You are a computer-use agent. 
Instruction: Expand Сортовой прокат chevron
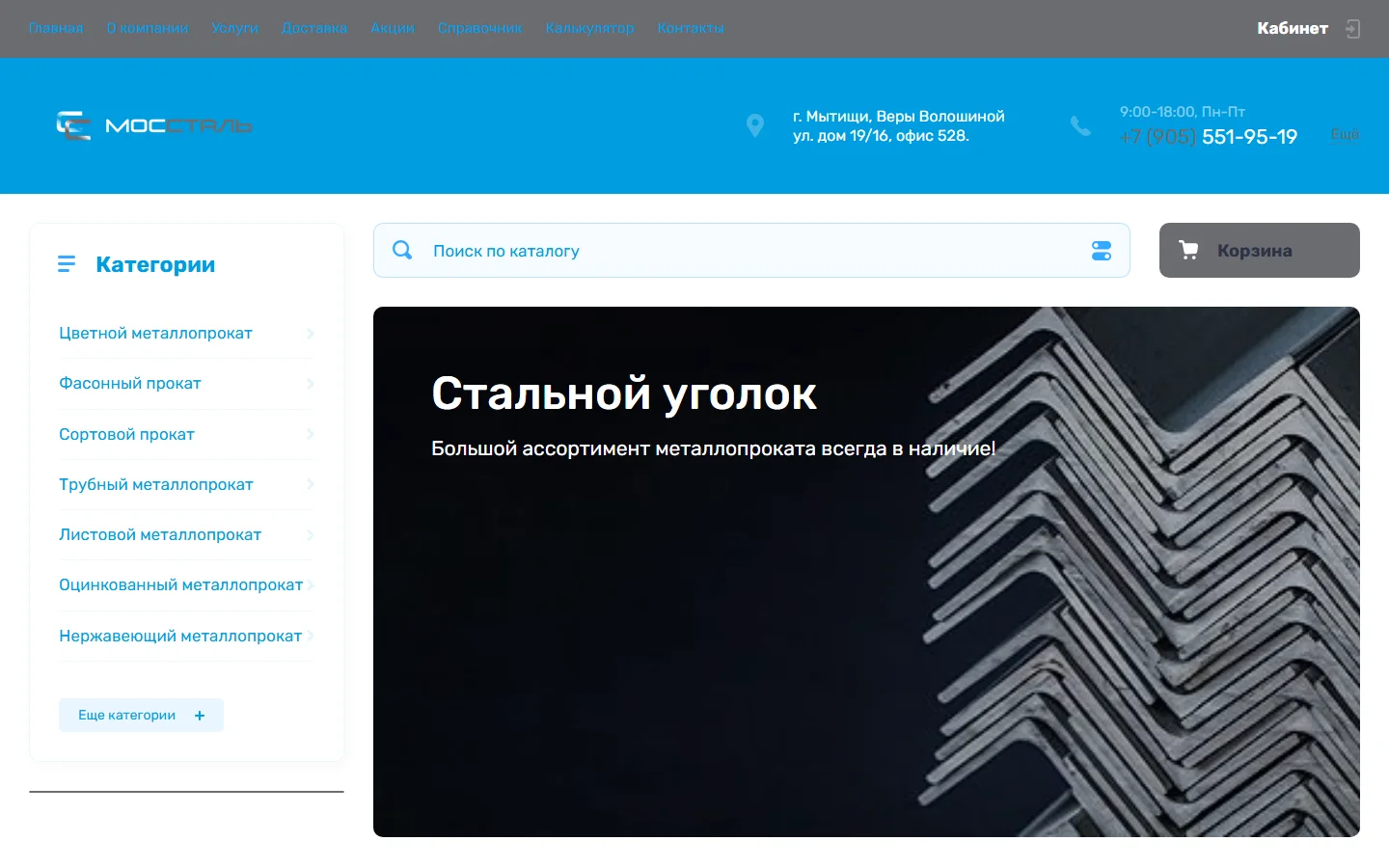click(x=310, y=434)
